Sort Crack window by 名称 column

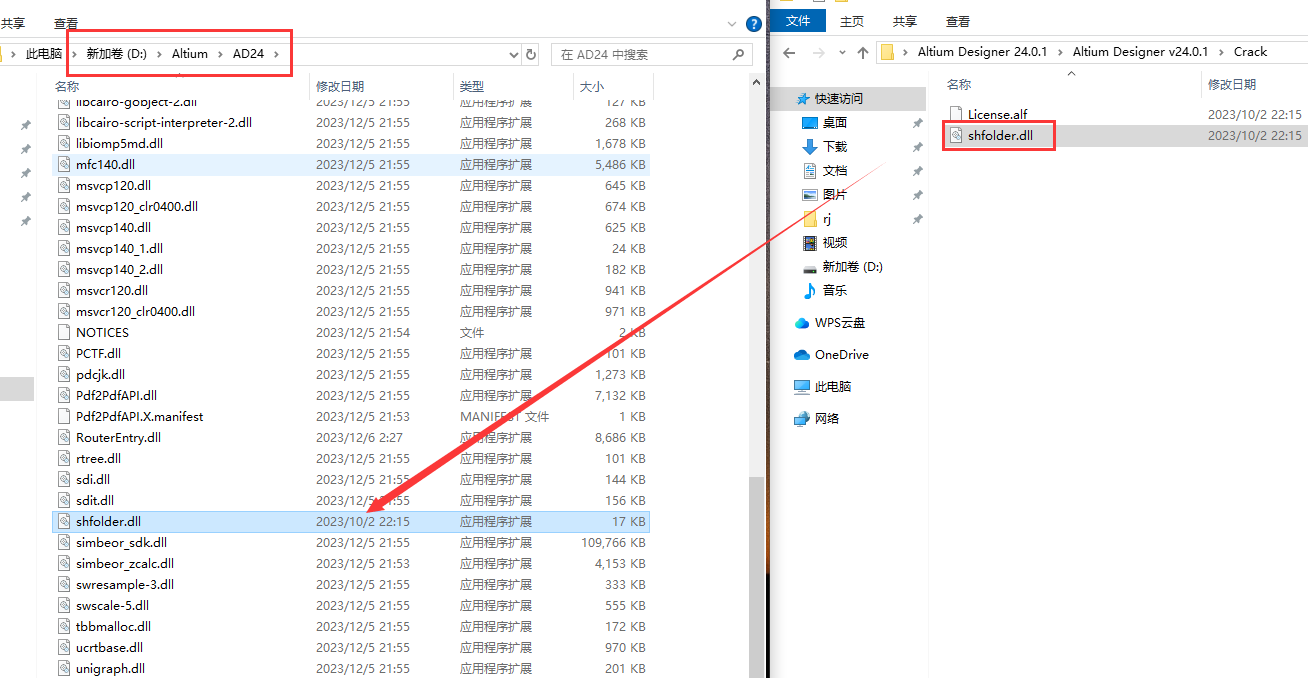tap(959, 85)
